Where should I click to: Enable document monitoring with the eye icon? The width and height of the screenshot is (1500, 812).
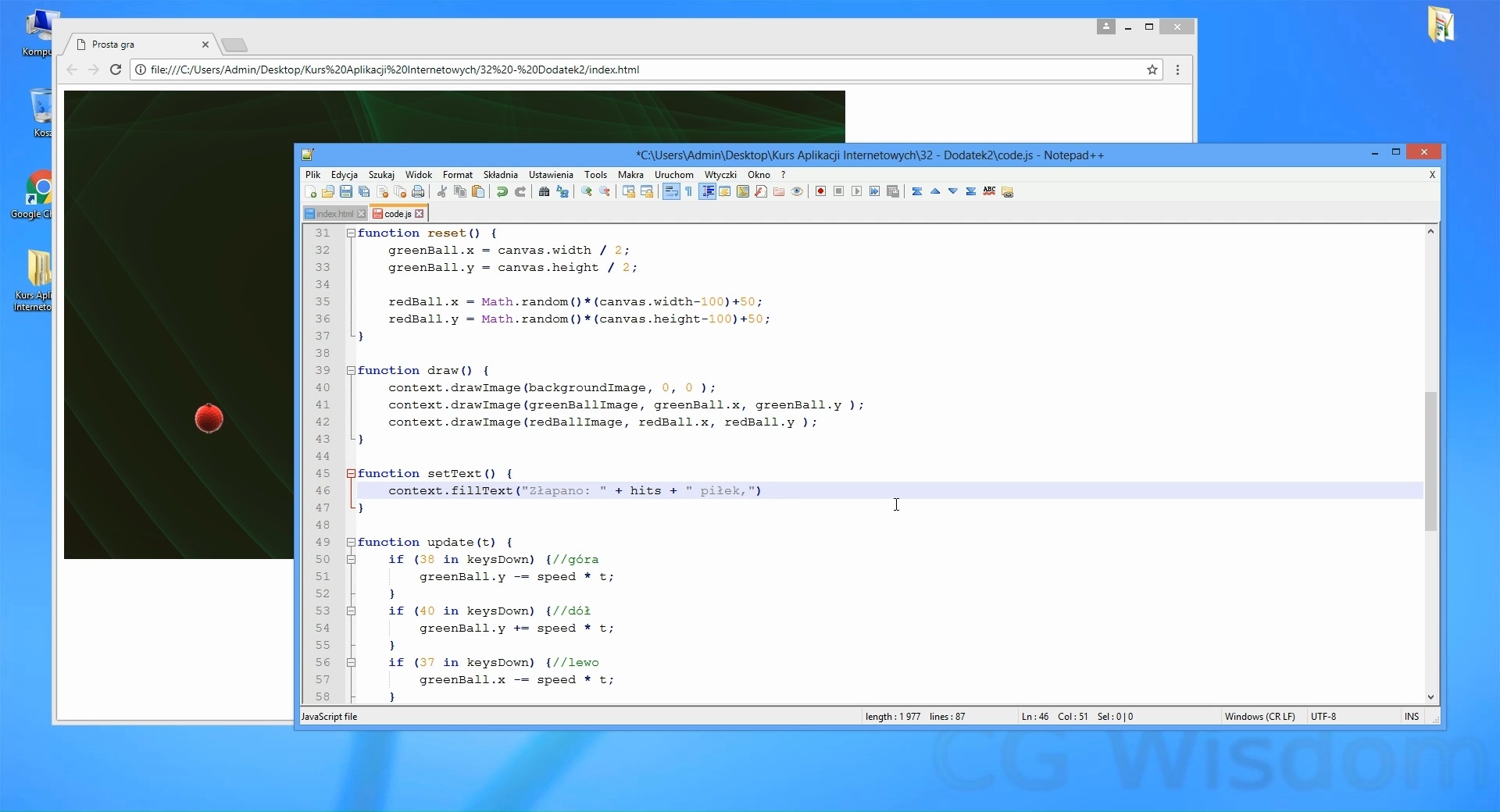click(x=797, y=192)
